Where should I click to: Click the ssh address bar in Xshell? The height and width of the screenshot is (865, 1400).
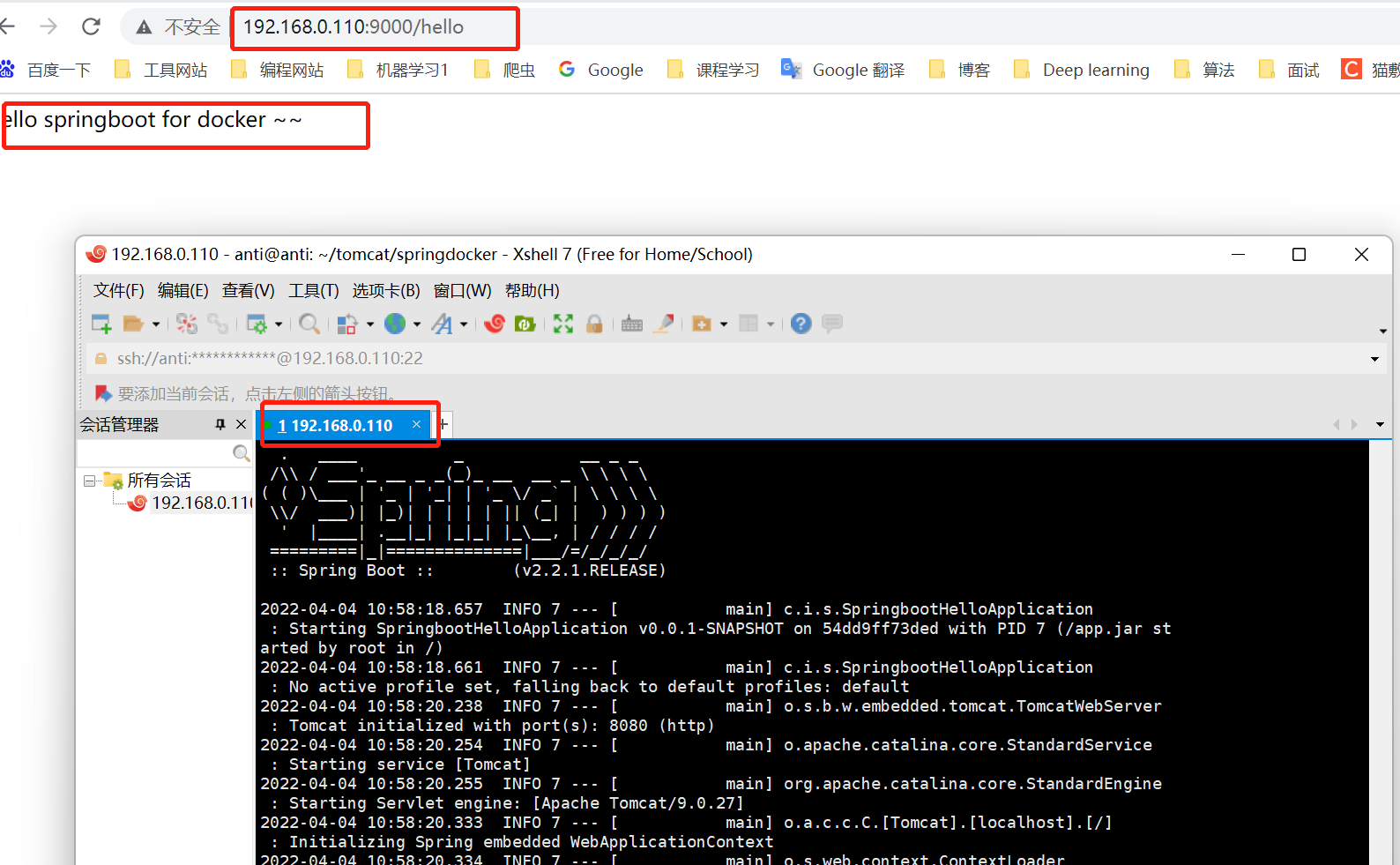[723, 358]
